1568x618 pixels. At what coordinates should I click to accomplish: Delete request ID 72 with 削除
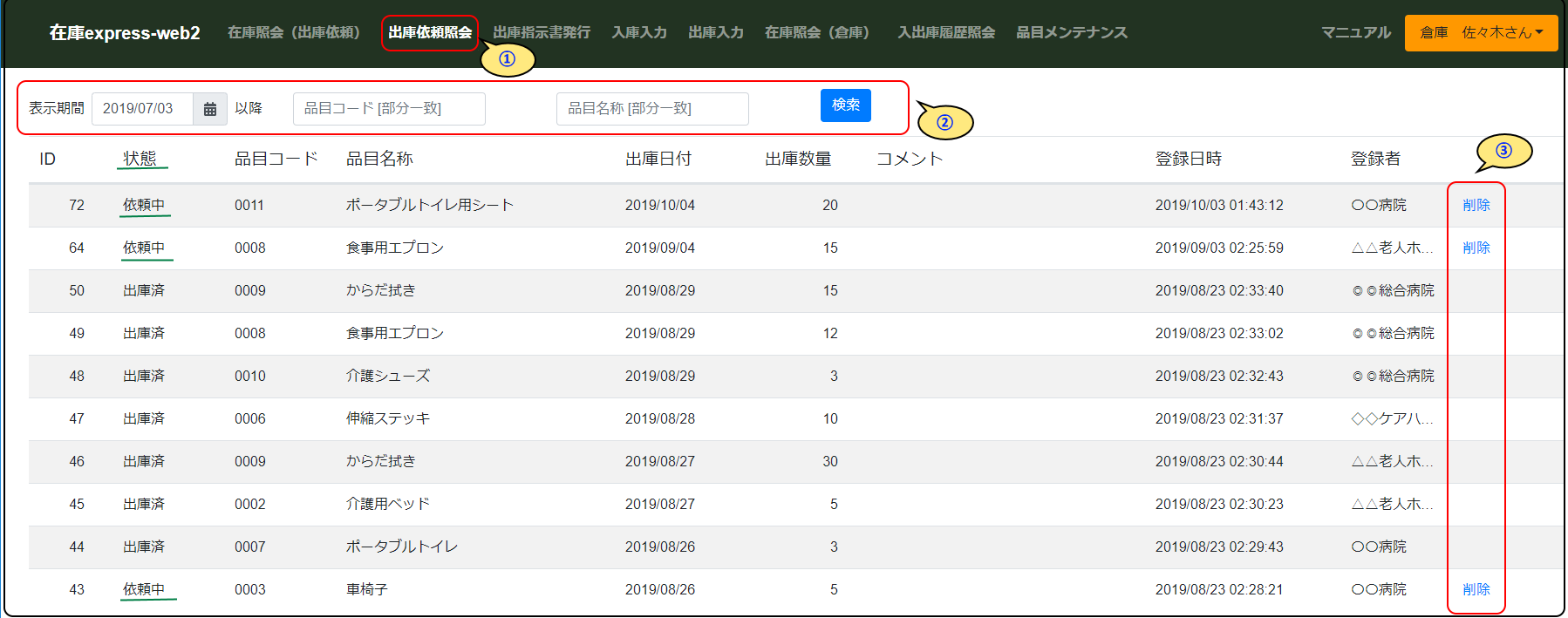(x=1476, y=205)
